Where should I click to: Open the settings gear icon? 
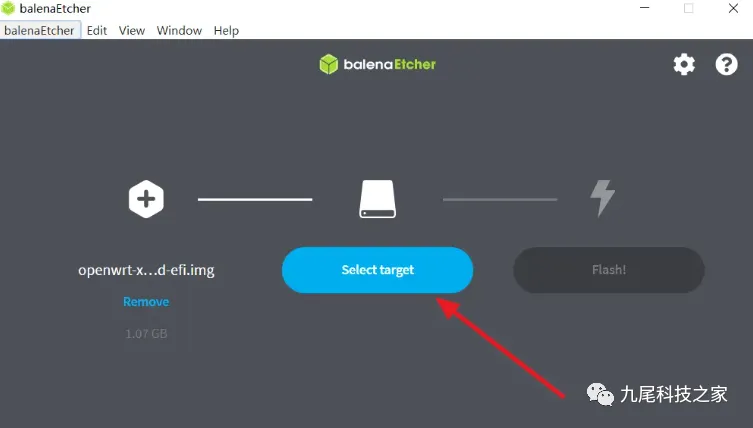pos(684,64)
